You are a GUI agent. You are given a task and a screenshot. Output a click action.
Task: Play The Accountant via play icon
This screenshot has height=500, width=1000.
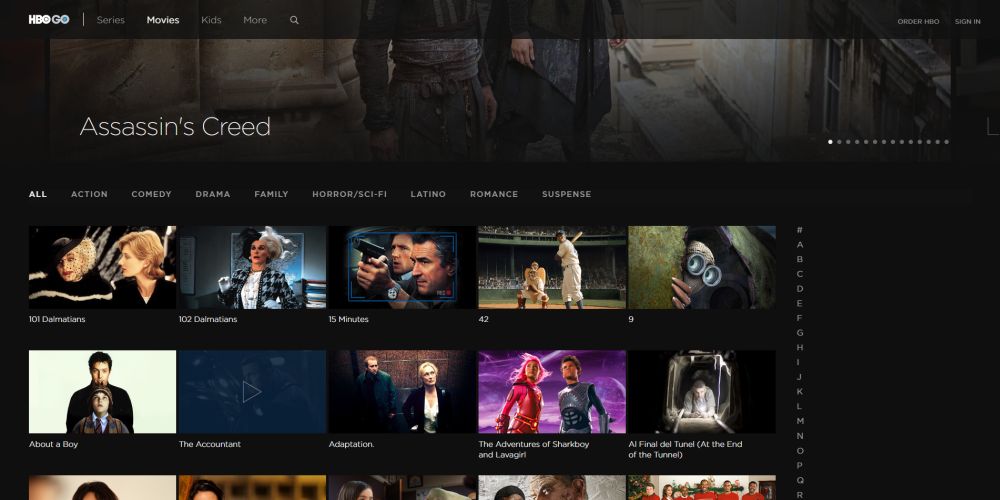click(252, 392)
